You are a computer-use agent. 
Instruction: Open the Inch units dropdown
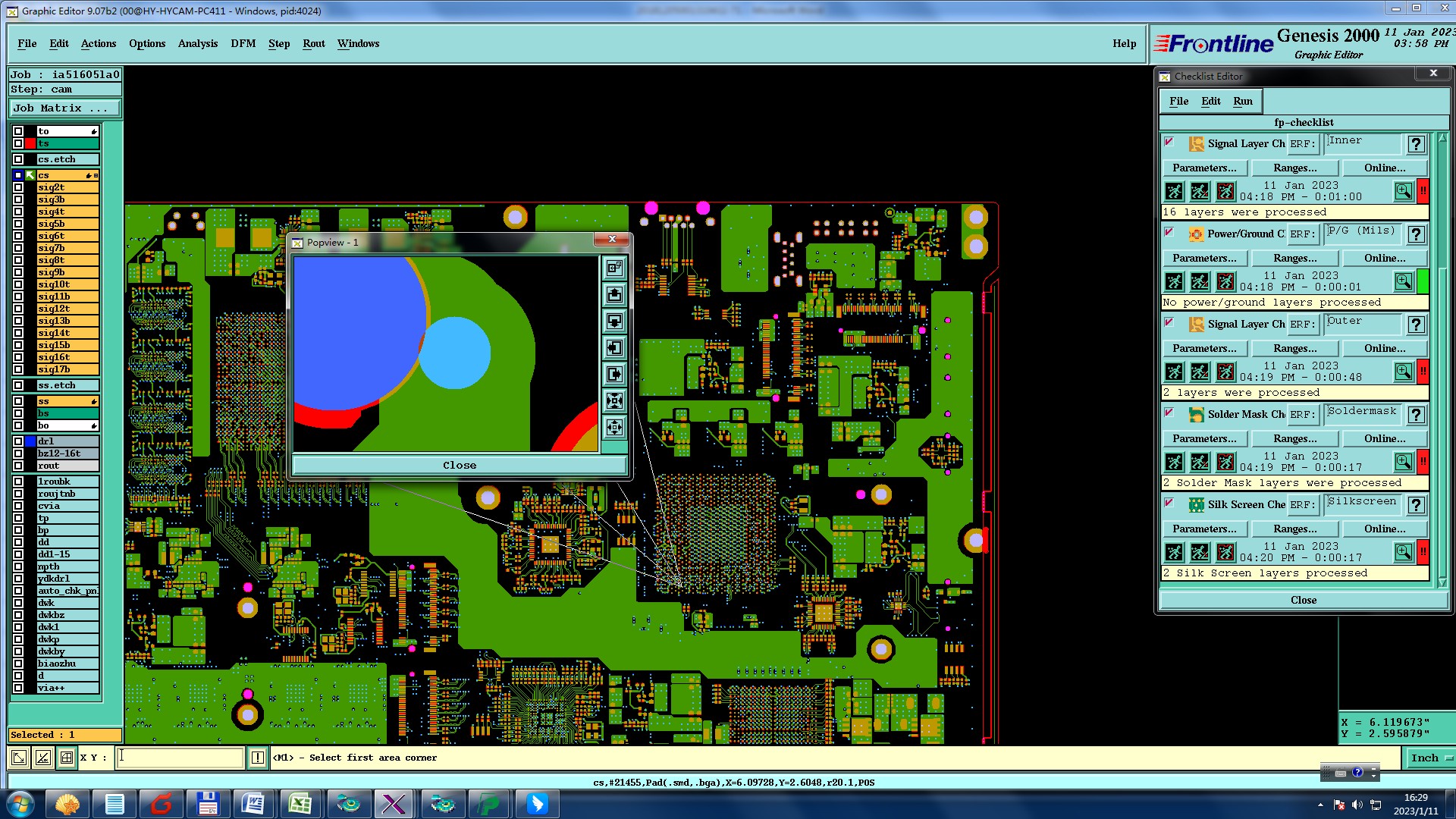[1430, 758]
